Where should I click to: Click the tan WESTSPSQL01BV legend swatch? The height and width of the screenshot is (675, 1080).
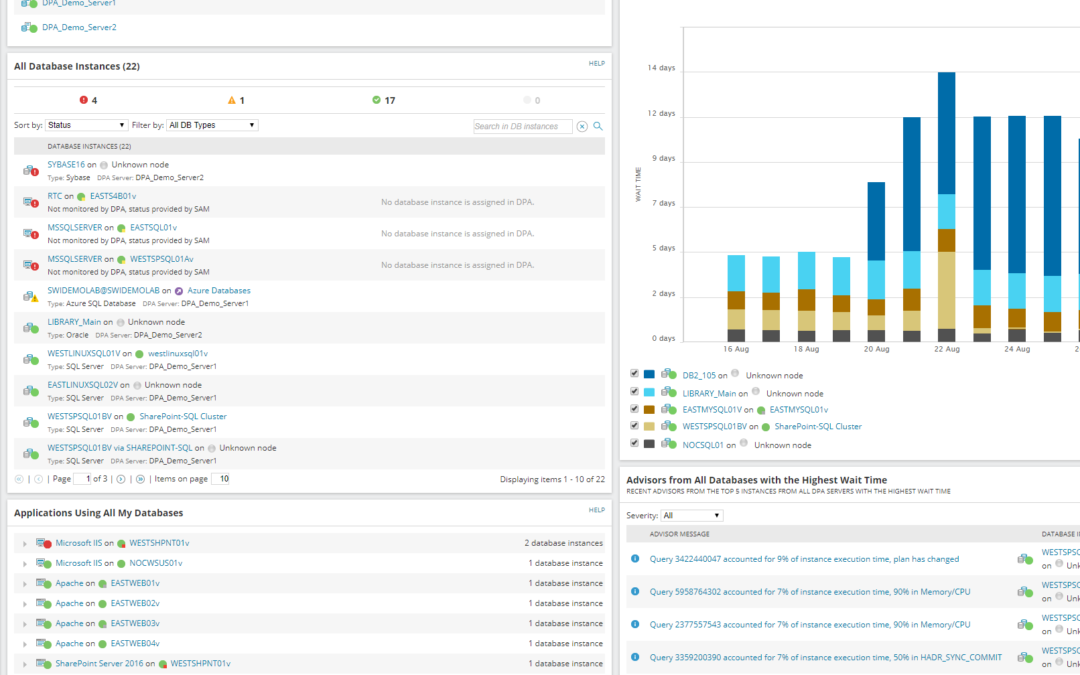coord(649,426)
